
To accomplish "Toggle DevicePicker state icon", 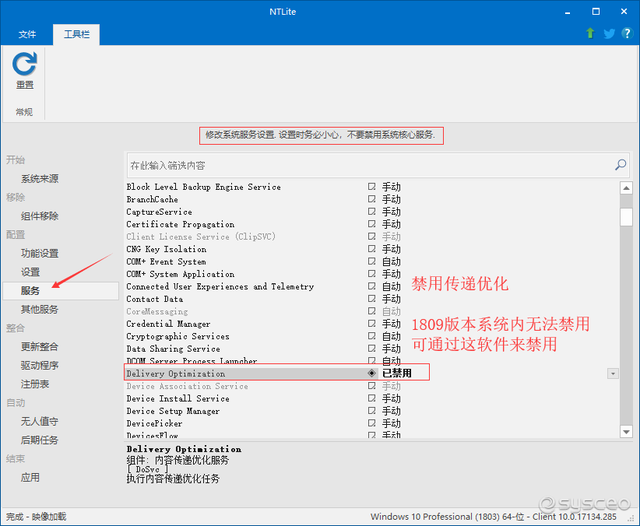I will pos(371,423).
